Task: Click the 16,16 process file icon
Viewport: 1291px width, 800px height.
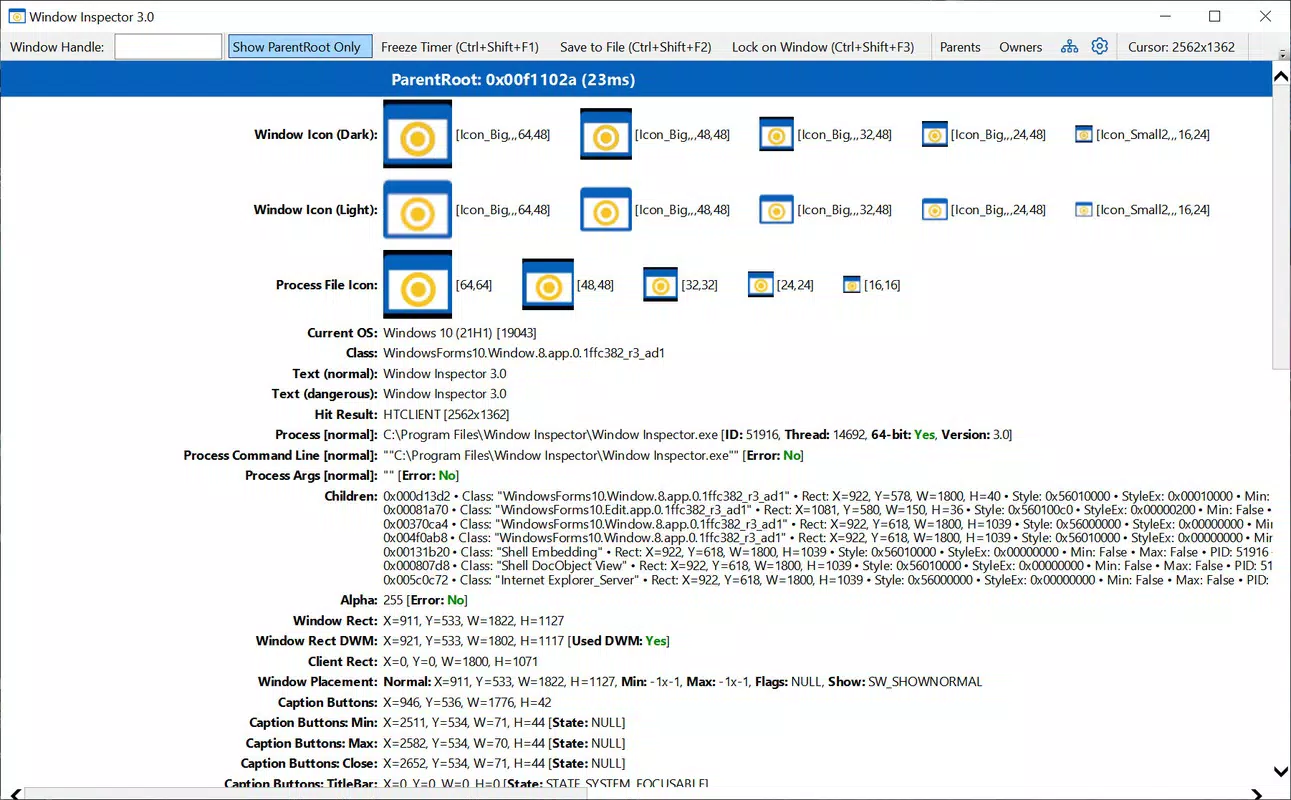Action: point(852,285)
